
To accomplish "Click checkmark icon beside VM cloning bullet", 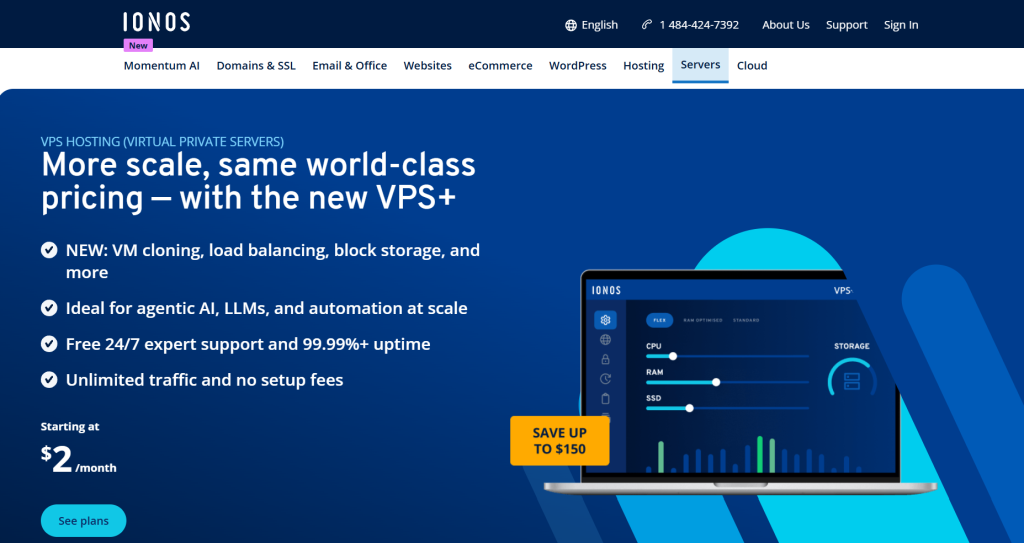I will point(49,250).
